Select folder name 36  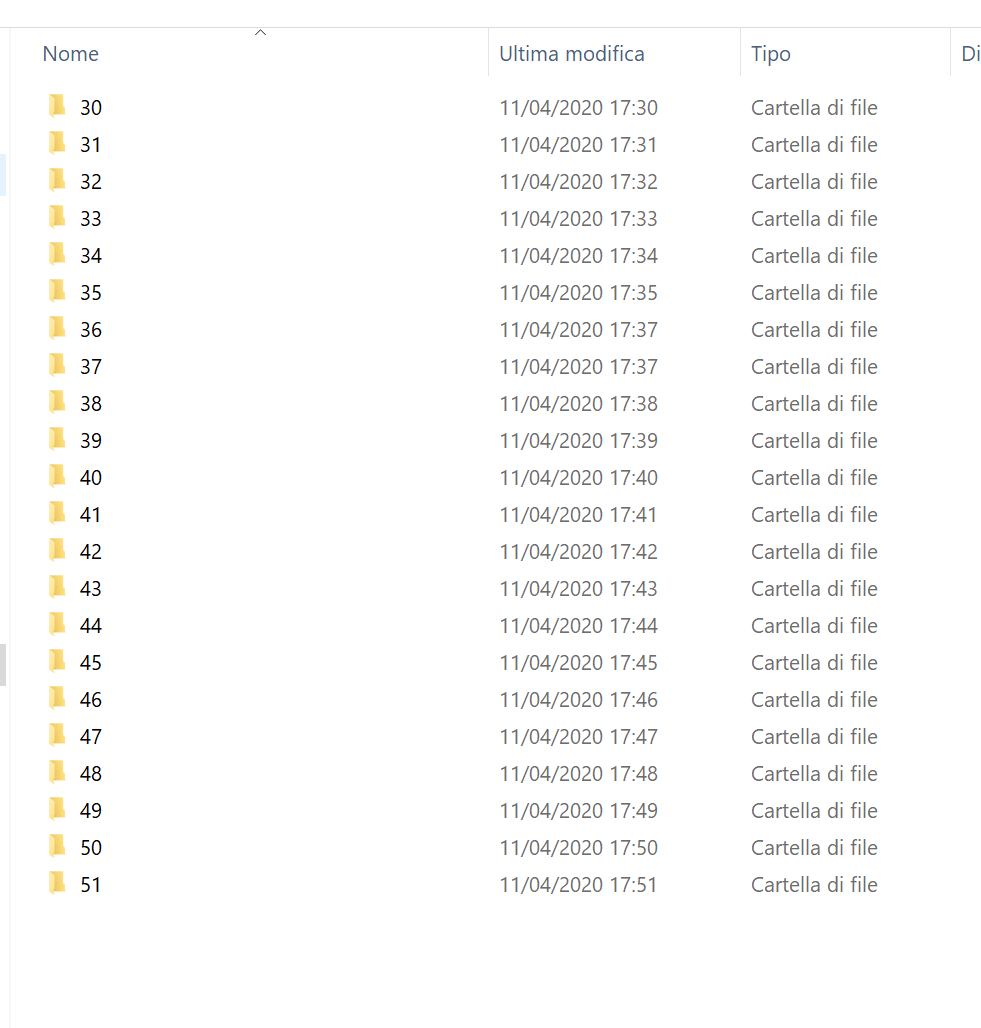coord(90,329)
